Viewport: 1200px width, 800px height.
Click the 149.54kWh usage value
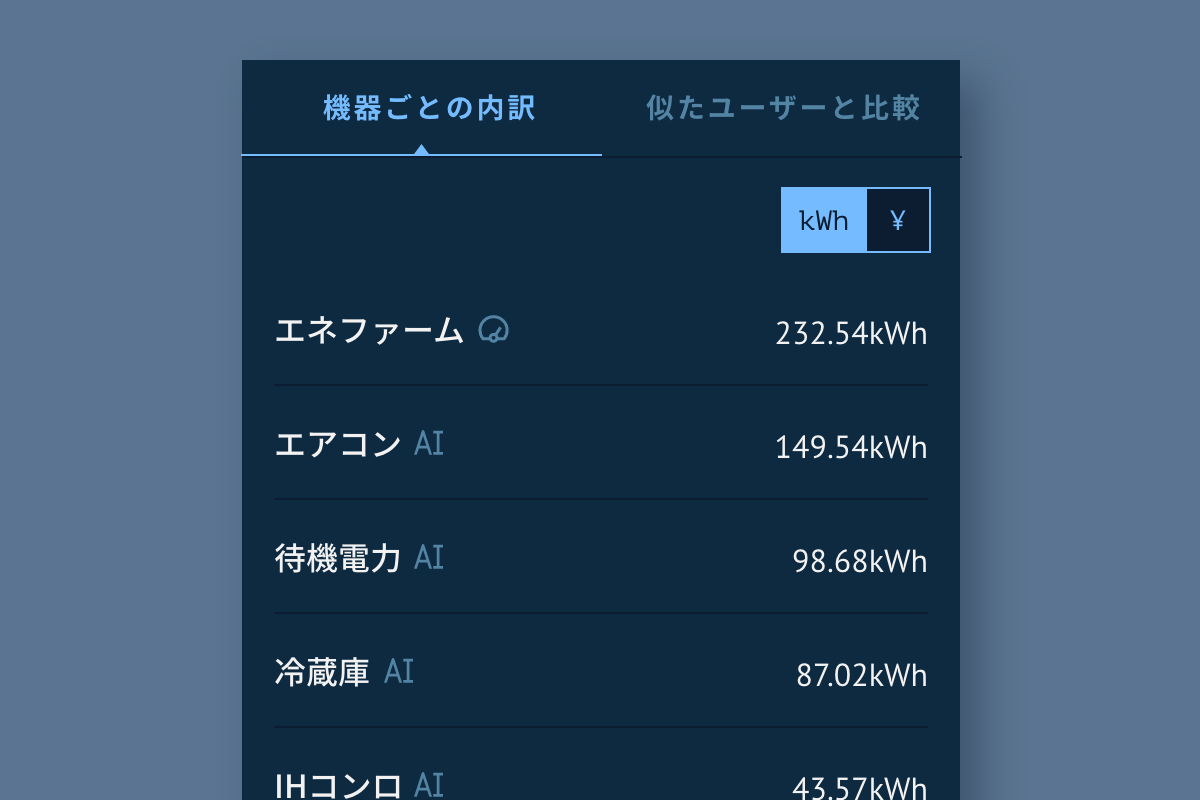tap(851, 447)
